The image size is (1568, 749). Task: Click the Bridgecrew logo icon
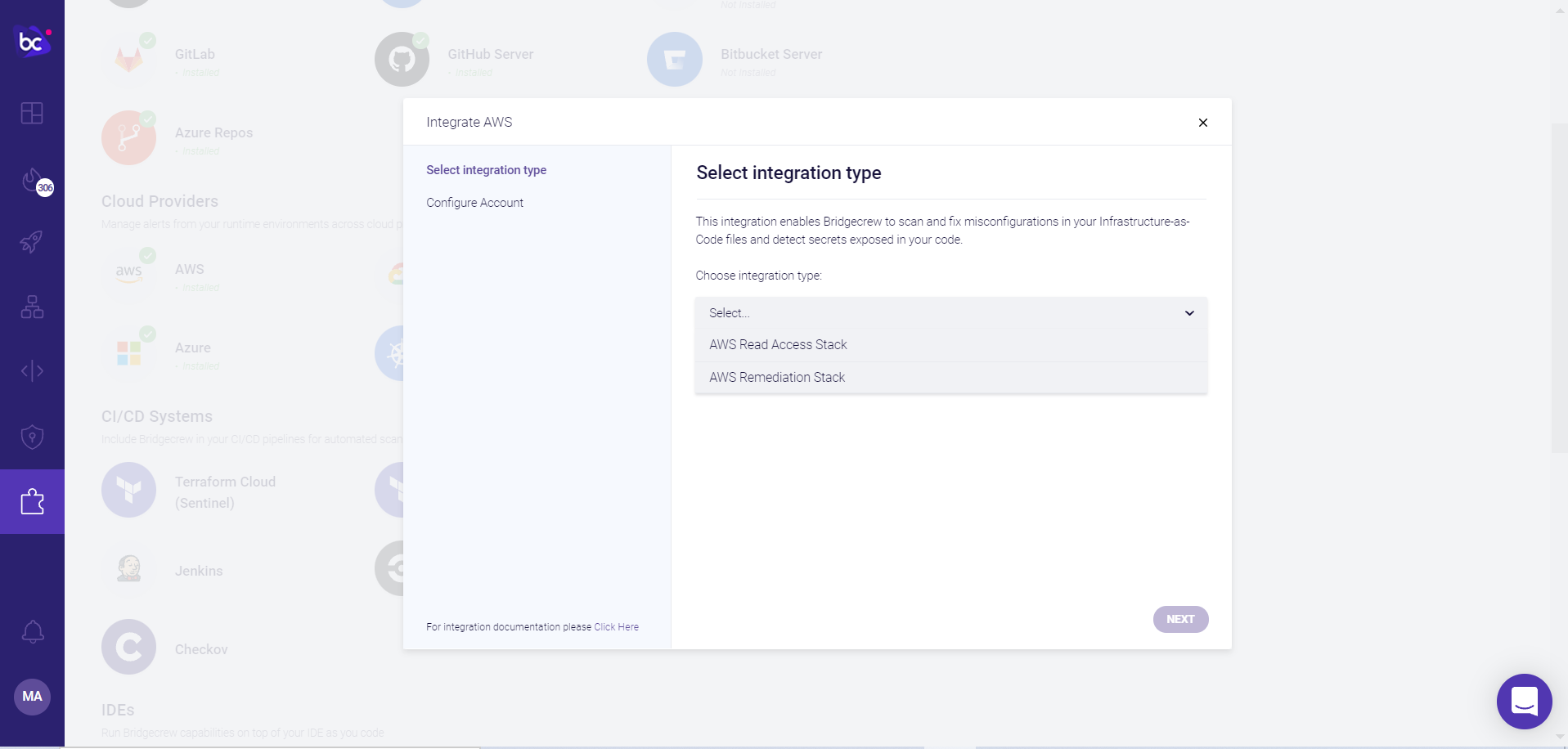[32, 40]
